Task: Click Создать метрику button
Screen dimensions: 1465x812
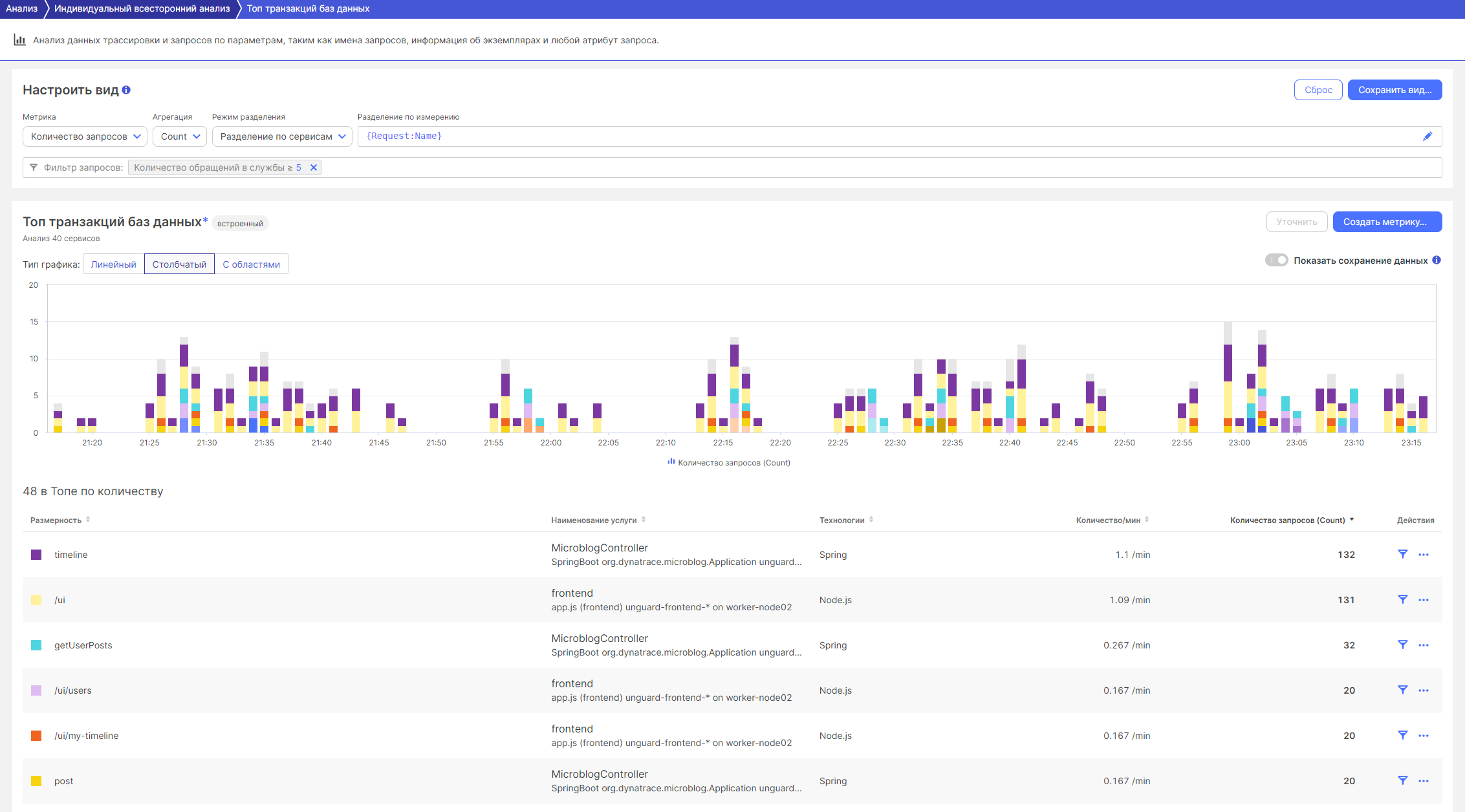Action: pos(1387,222)
